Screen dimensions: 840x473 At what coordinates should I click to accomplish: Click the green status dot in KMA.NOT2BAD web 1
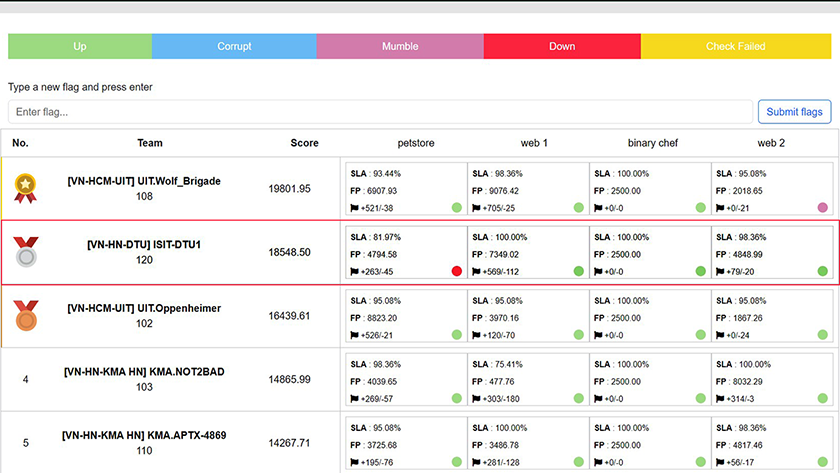pos(578,398)
